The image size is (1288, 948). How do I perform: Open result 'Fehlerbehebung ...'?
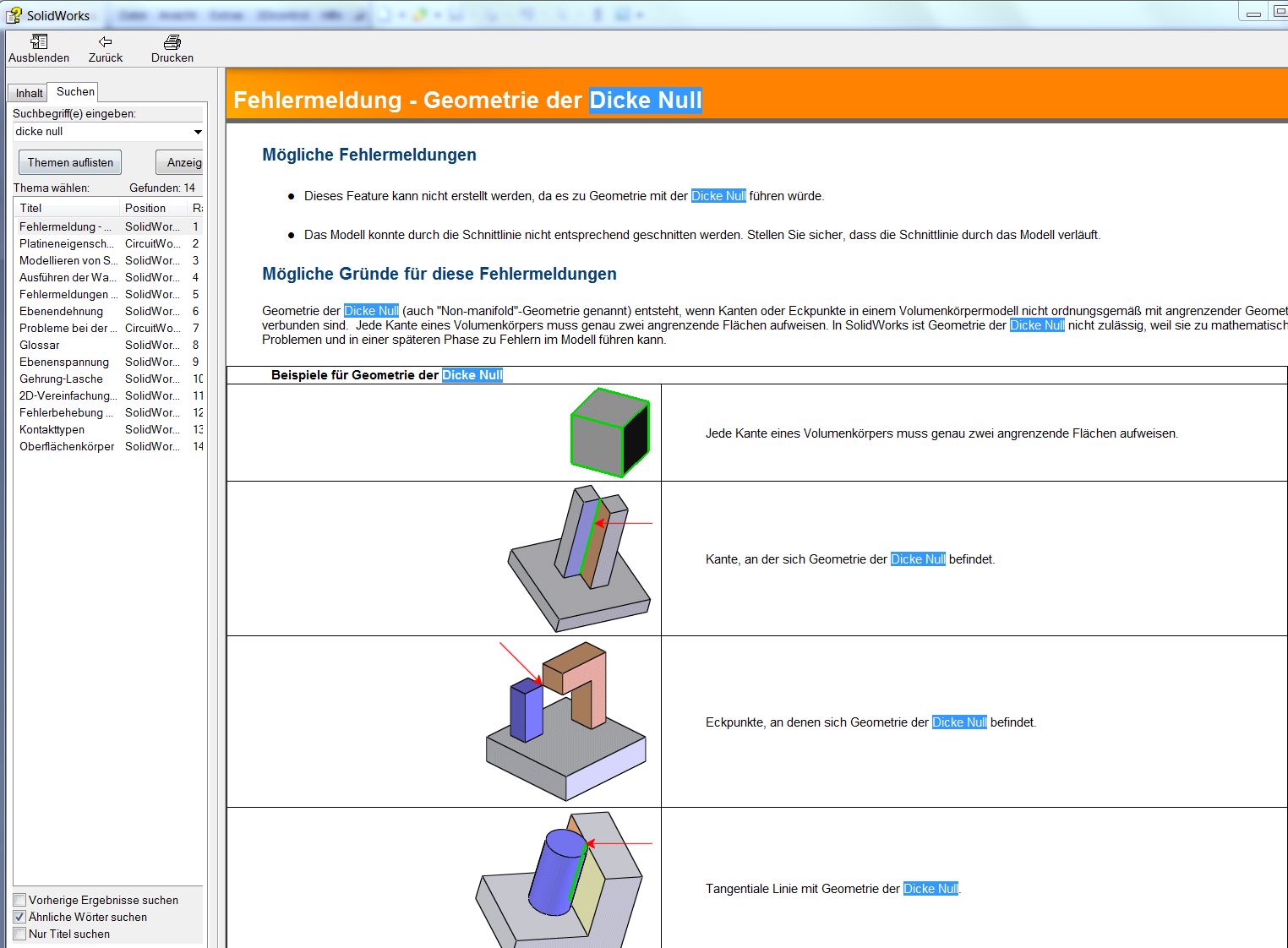[x=108, y=412]
